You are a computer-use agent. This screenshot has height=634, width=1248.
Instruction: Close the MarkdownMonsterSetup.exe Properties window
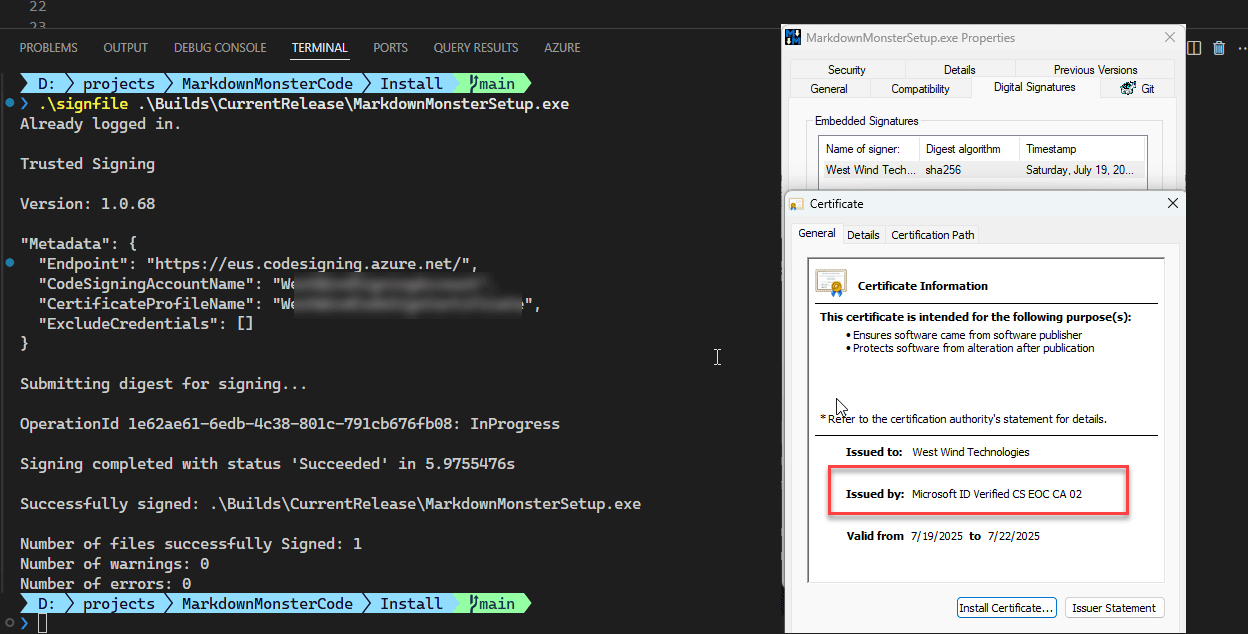[1170, 38]
